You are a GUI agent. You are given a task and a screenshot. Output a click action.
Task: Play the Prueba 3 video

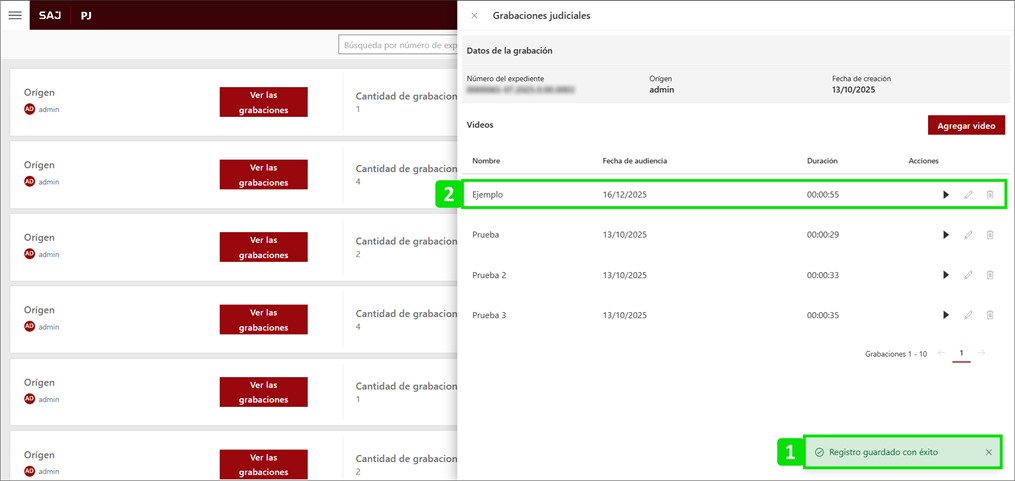coord(946,315)
